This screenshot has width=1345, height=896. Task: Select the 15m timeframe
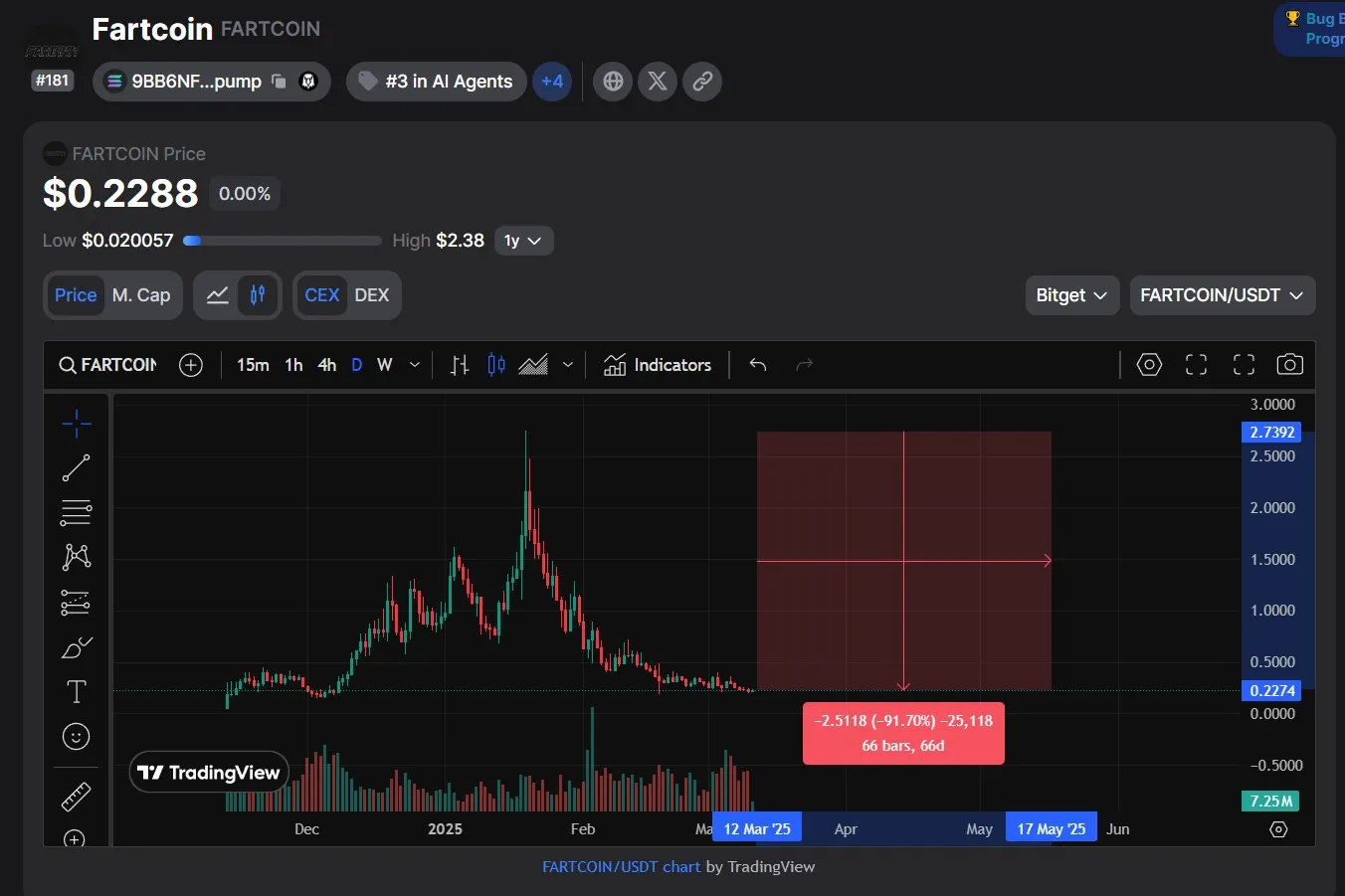click(253, 365)
